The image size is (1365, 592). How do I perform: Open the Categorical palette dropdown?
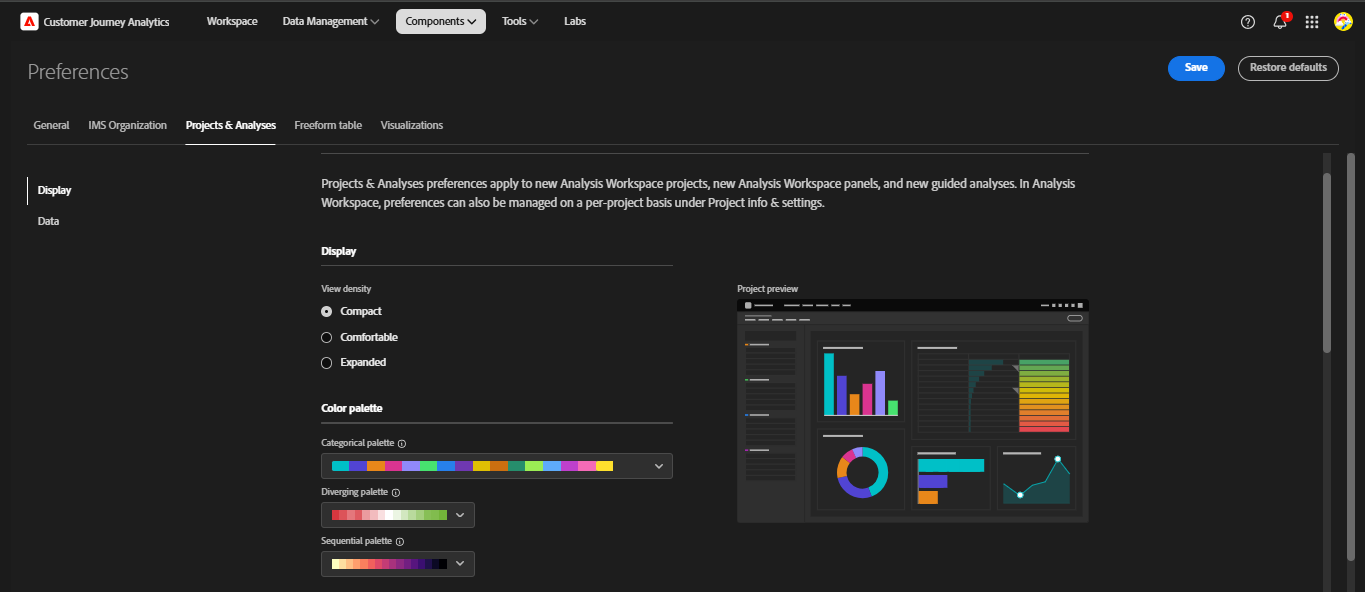coord(658,465)
